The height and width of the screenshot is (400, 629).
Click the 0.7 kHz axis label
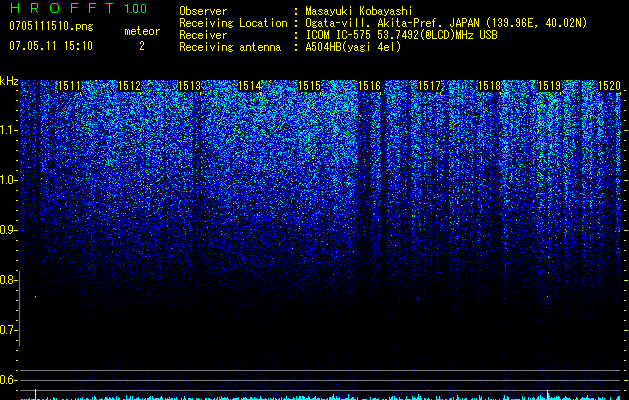(x=9, y=330)
